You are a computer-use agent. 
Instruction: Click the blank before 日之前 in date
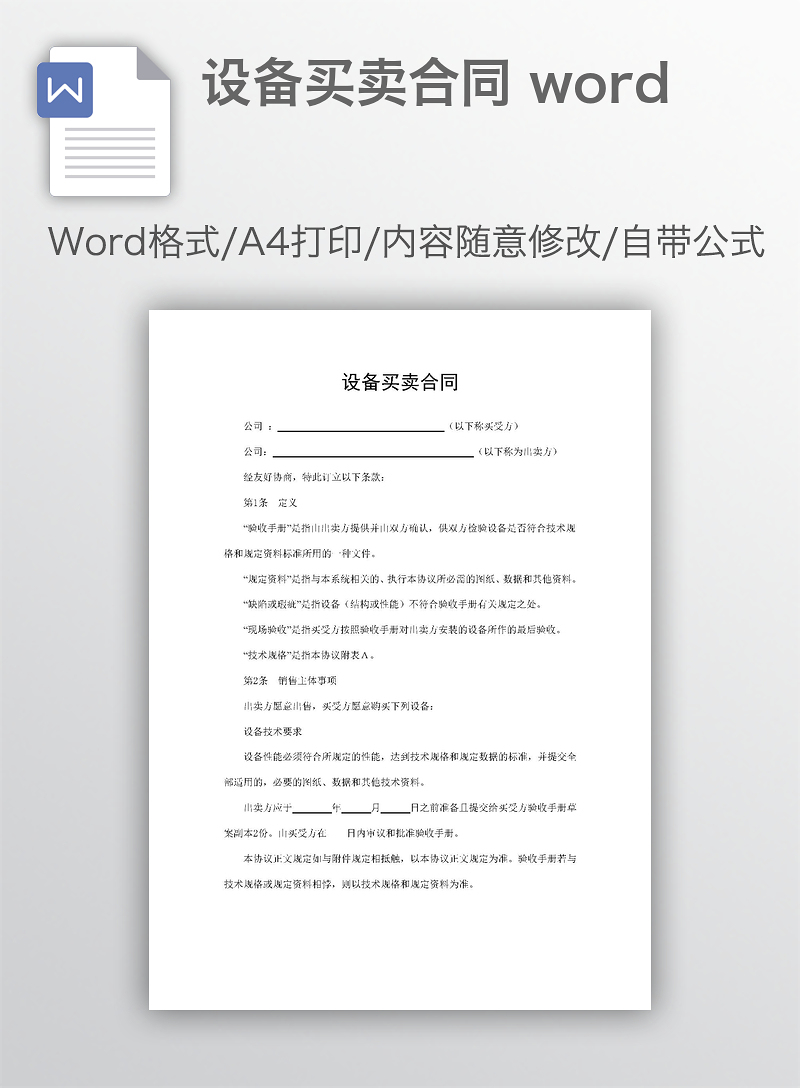(395, 807)
